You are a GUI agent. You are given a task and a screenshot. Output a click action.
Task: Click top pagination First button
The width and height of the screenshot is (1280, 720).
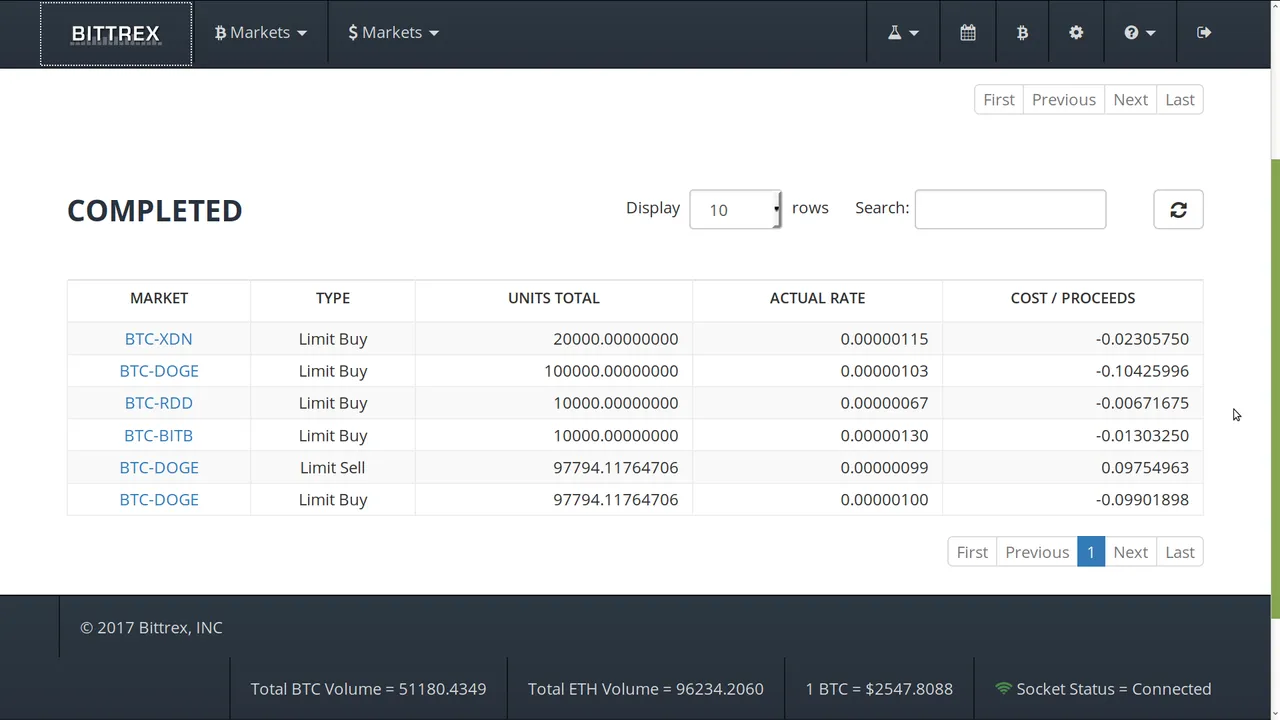tap(999, 100)
